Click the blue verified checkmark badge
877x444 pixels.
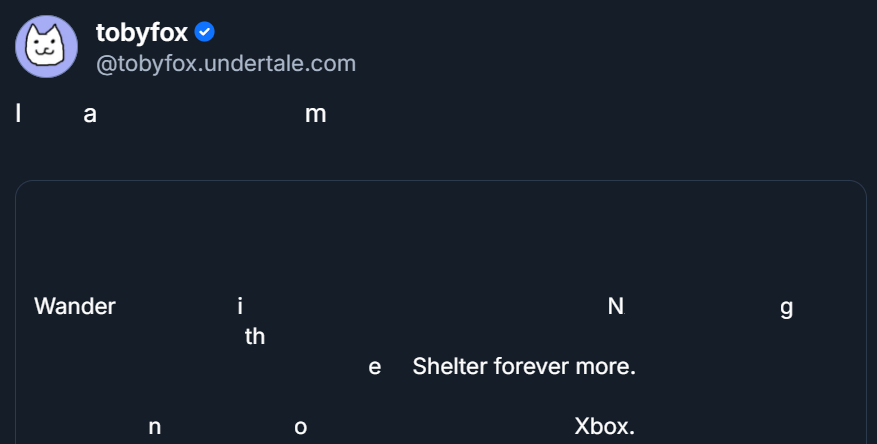click(x=204, y=33)
